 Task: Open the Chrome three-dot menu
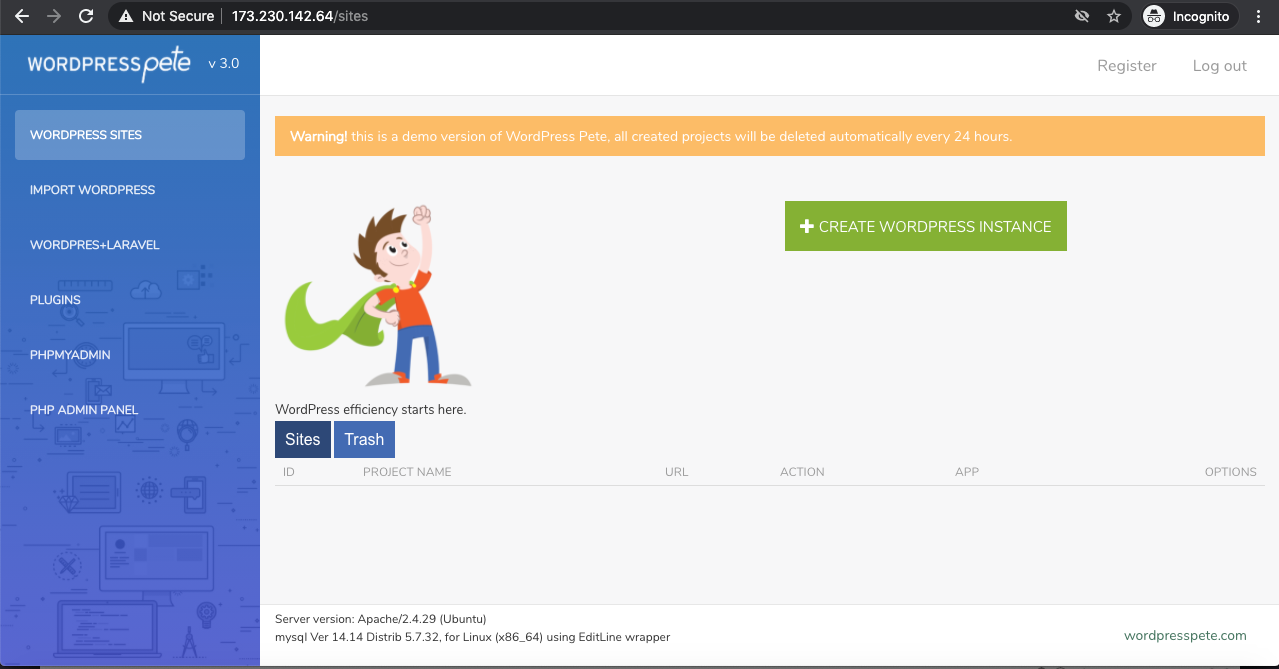click(x=1258, y=16)
